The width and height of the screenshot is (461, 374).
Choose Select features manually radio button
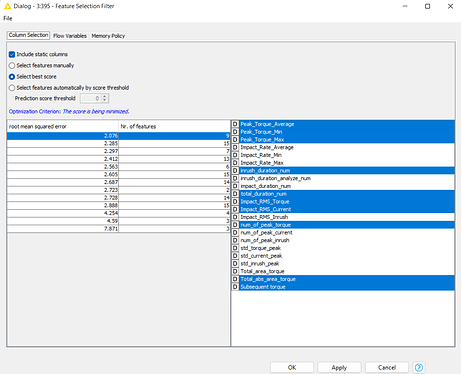(12, 65)
